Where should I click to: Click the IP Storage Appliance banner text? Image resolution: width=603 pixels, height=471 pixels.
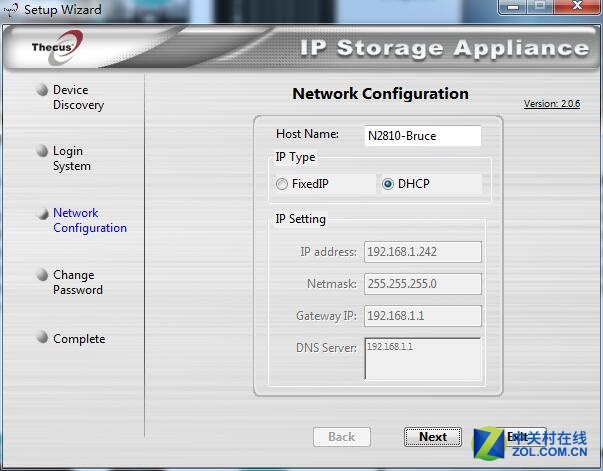tap(445, 49)
